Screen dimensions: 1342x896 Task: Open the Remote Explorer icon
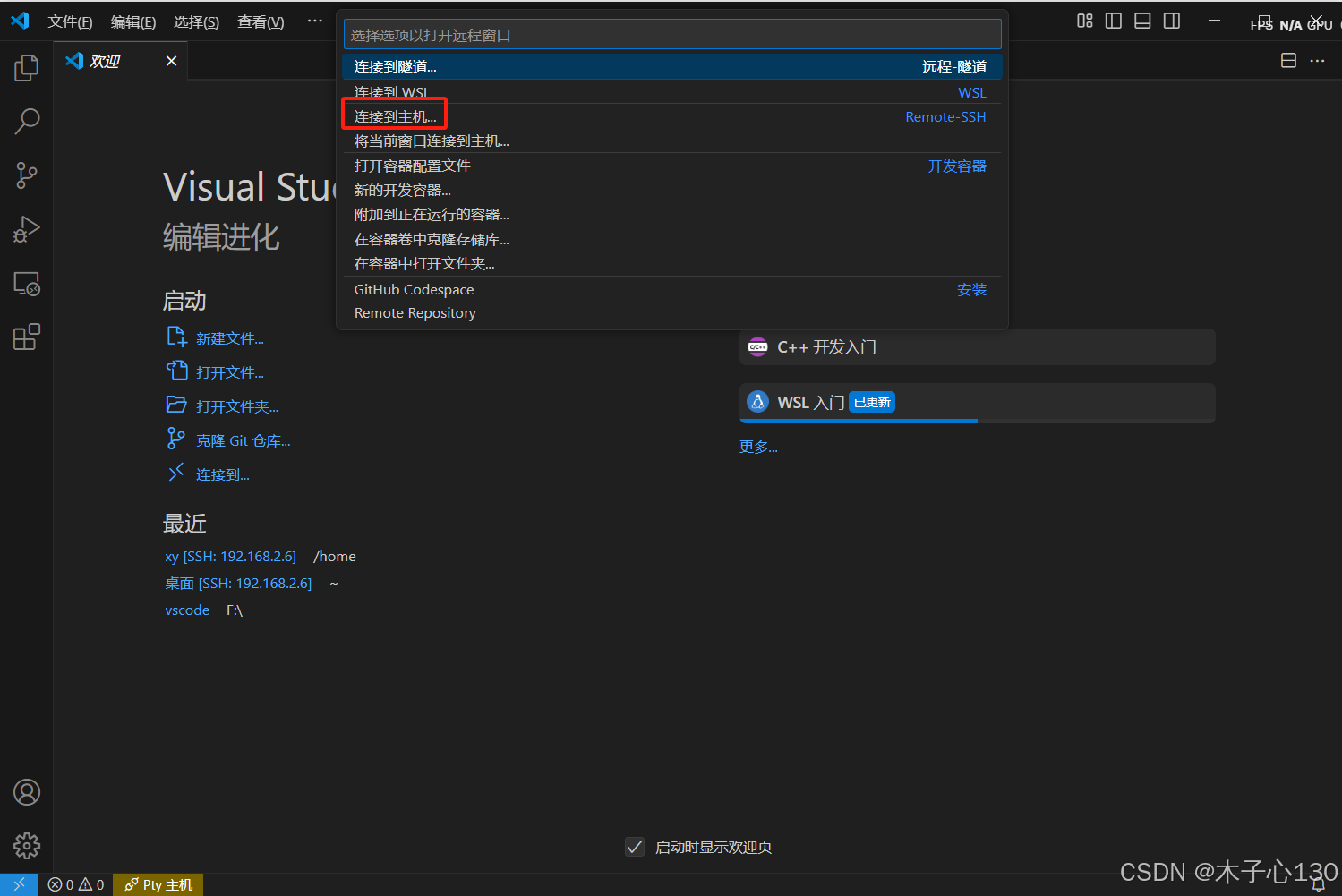pyautogui.click(x=26, y=283)
